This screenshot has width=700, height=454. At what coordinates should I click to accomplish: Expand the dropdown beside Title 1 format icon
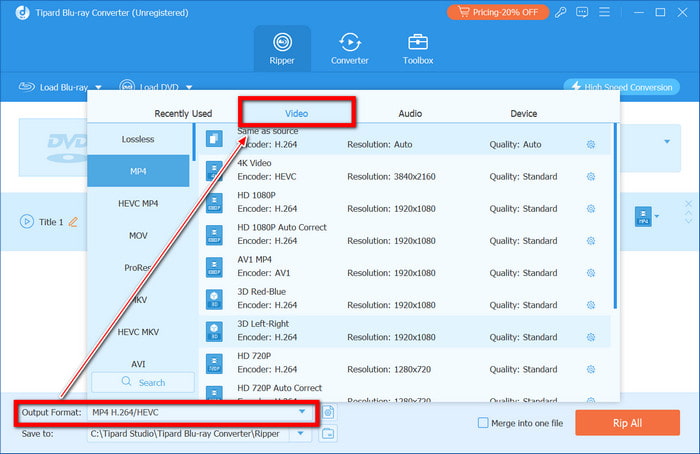(657, 217)
